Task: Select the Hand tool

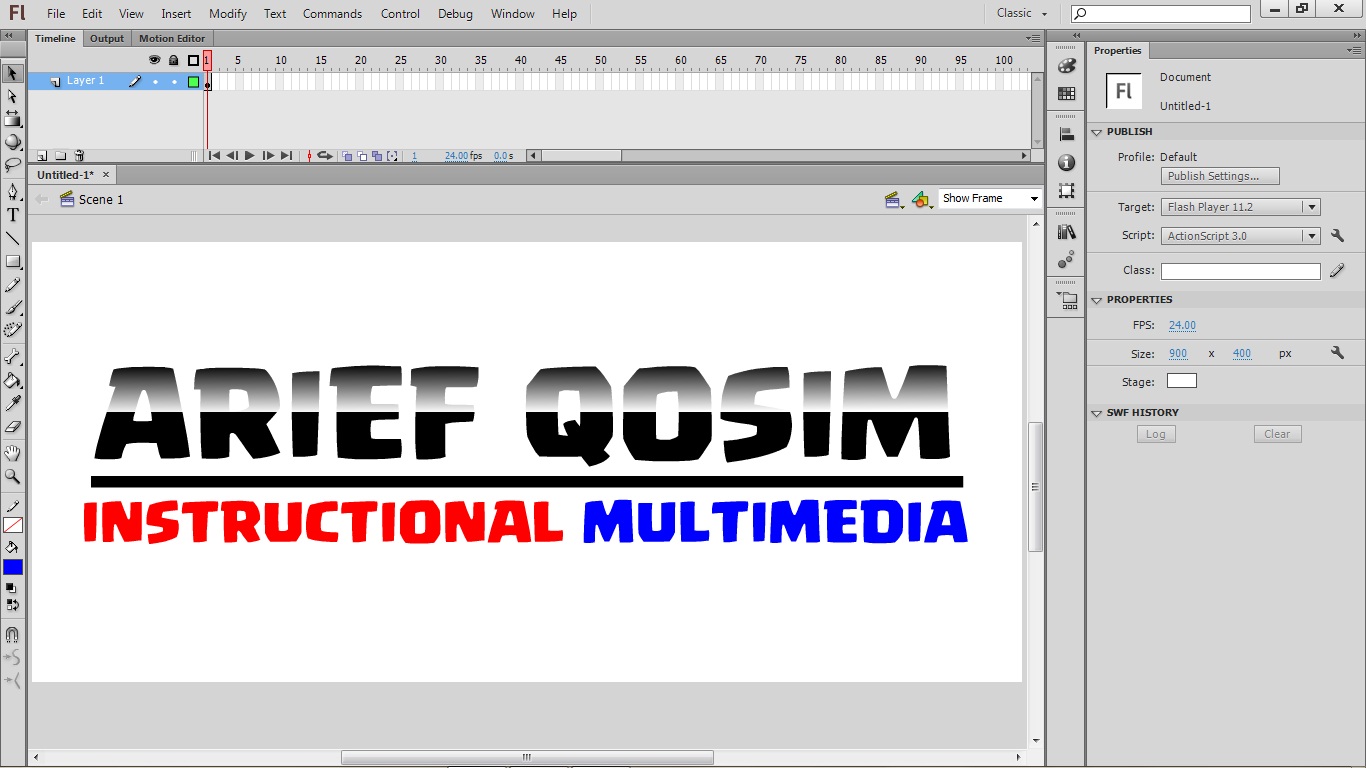Action: click(13, 453)
